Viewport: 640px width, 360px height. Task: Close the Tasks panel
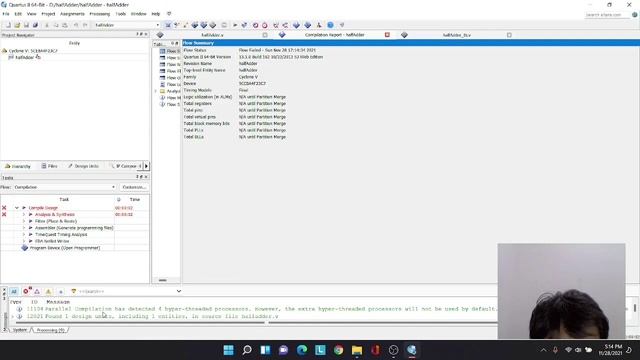tap(146, 177)
